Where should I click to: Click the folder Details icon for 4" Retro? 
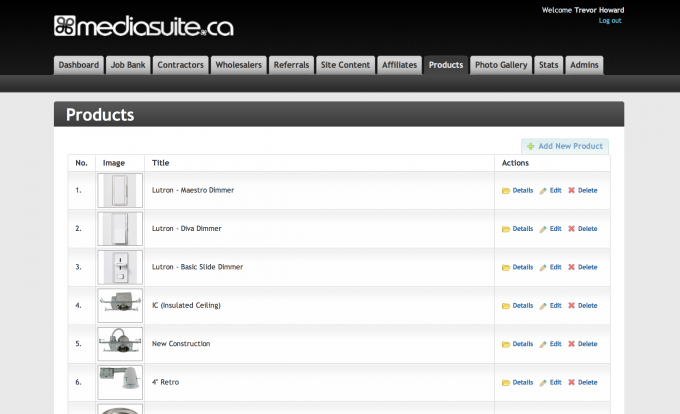tap(506, 382)
